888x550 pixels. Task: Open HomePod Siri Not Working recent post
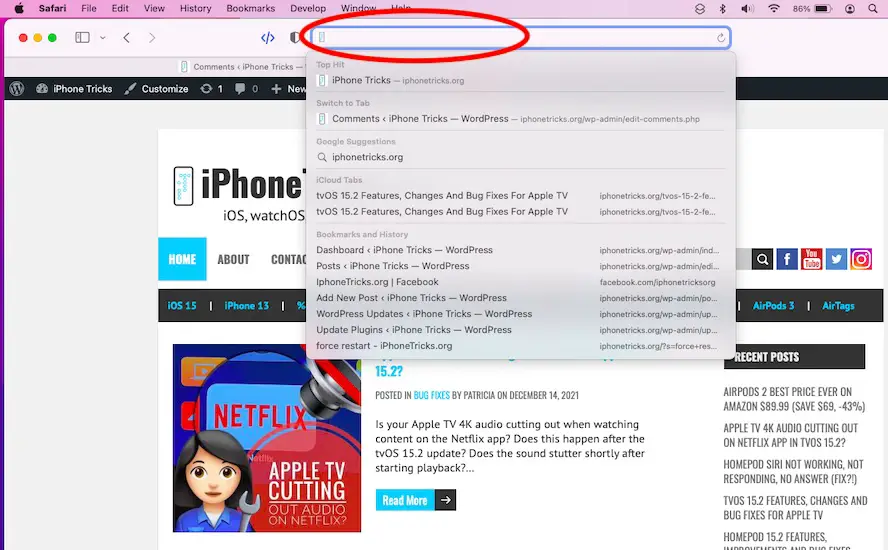point(793,472)
